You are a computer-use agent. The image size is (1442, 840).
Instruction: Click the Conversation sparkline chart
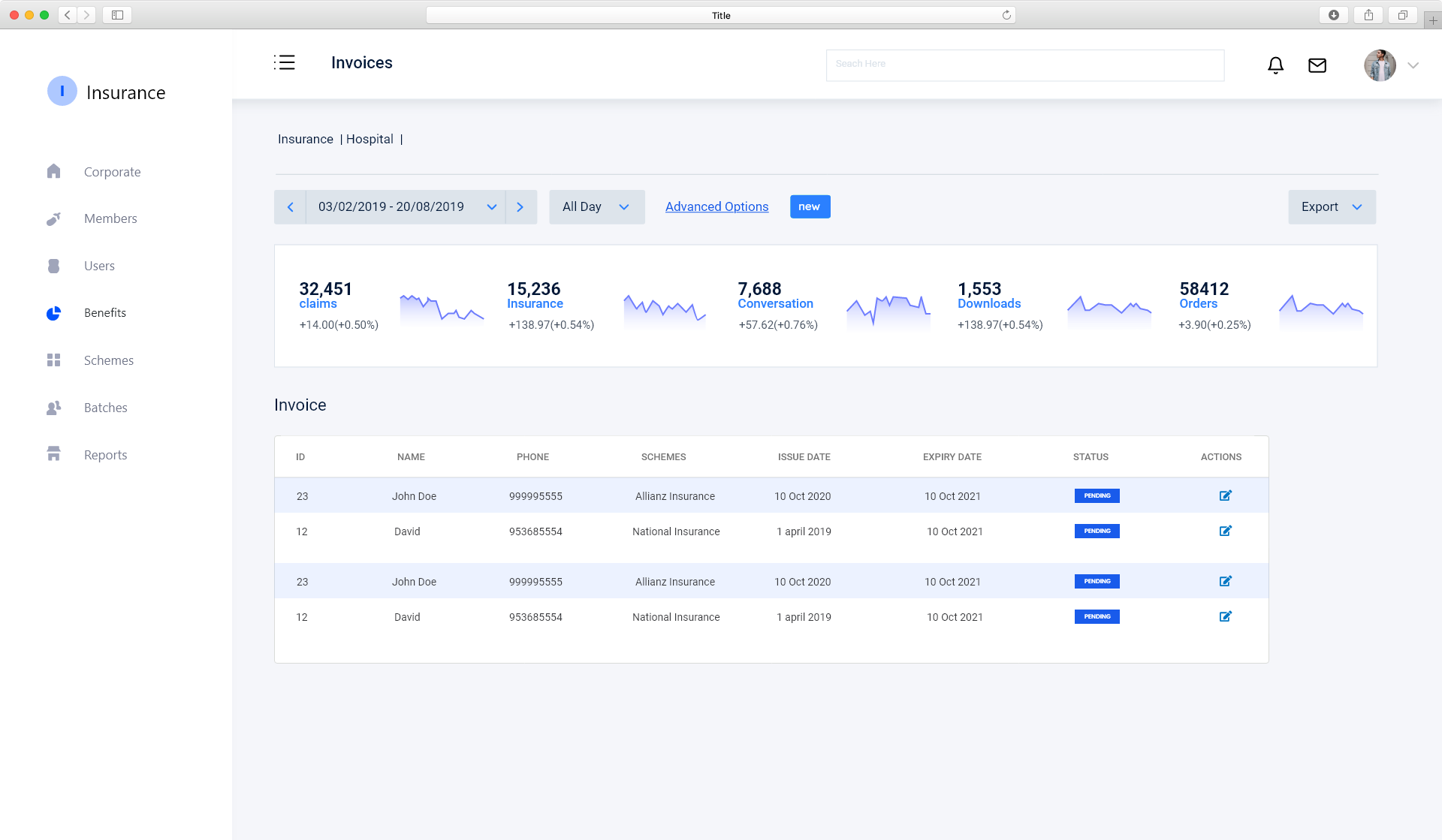pos(888,310)
